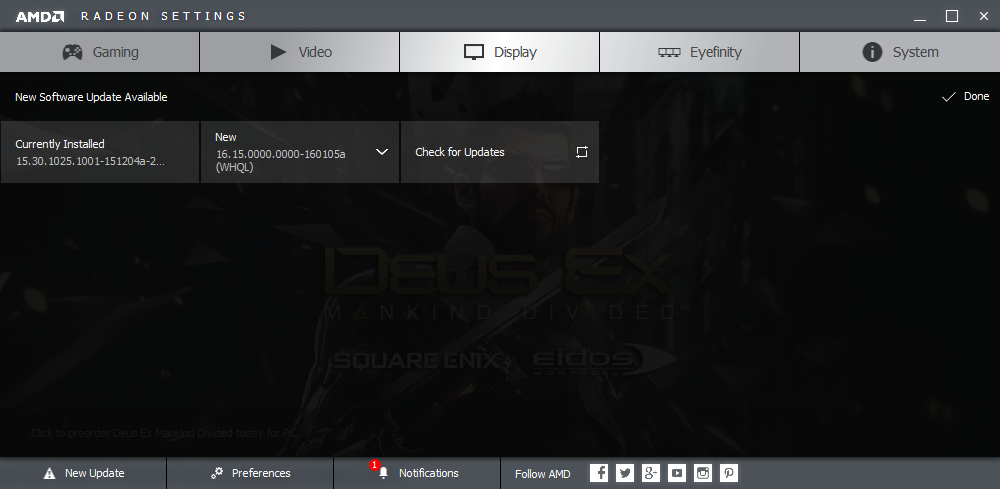Open the New 16.15.0000 WHQL version tile
The image size is (1000, 489).
285,152
